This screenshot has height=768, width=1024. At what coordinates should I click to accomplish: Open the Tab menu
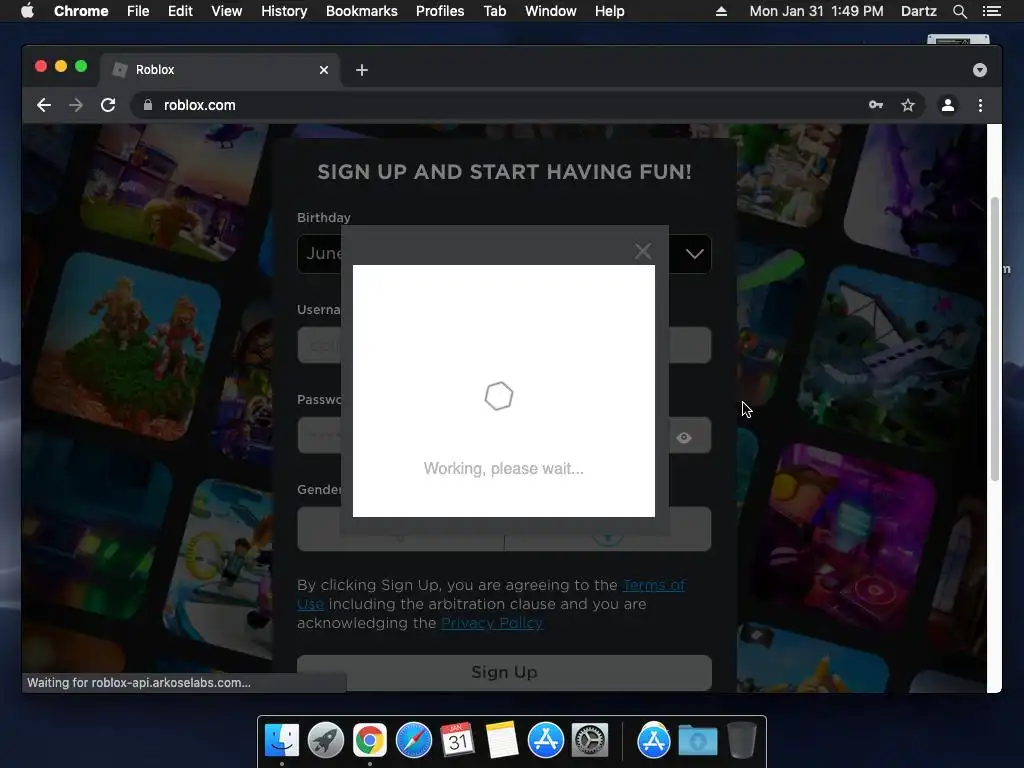click(x=495, y=11)
